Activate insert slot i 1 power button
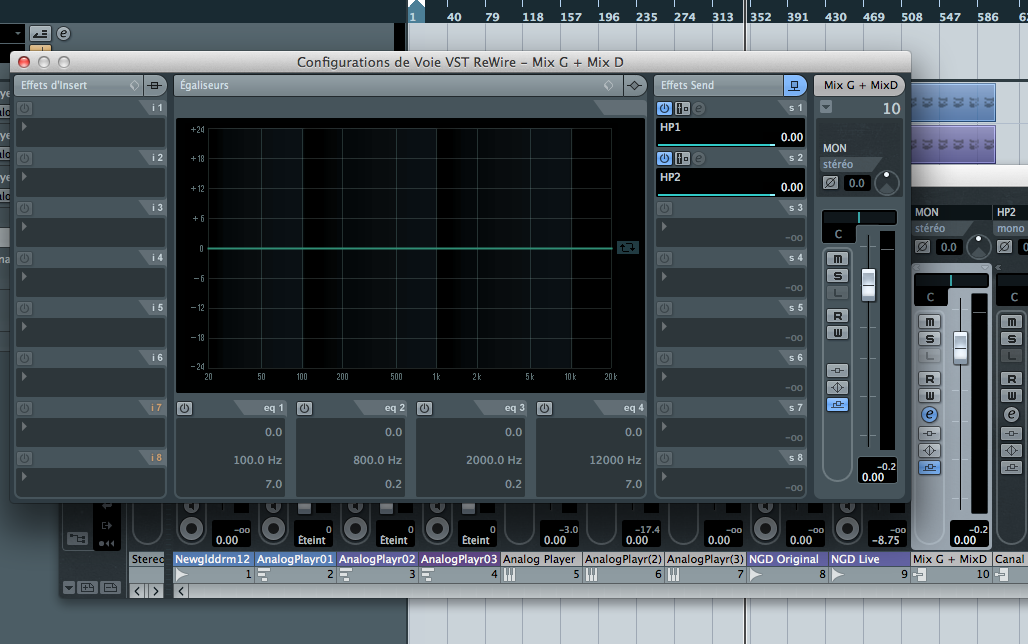1028x644 pixels. [x=24, y=108]
